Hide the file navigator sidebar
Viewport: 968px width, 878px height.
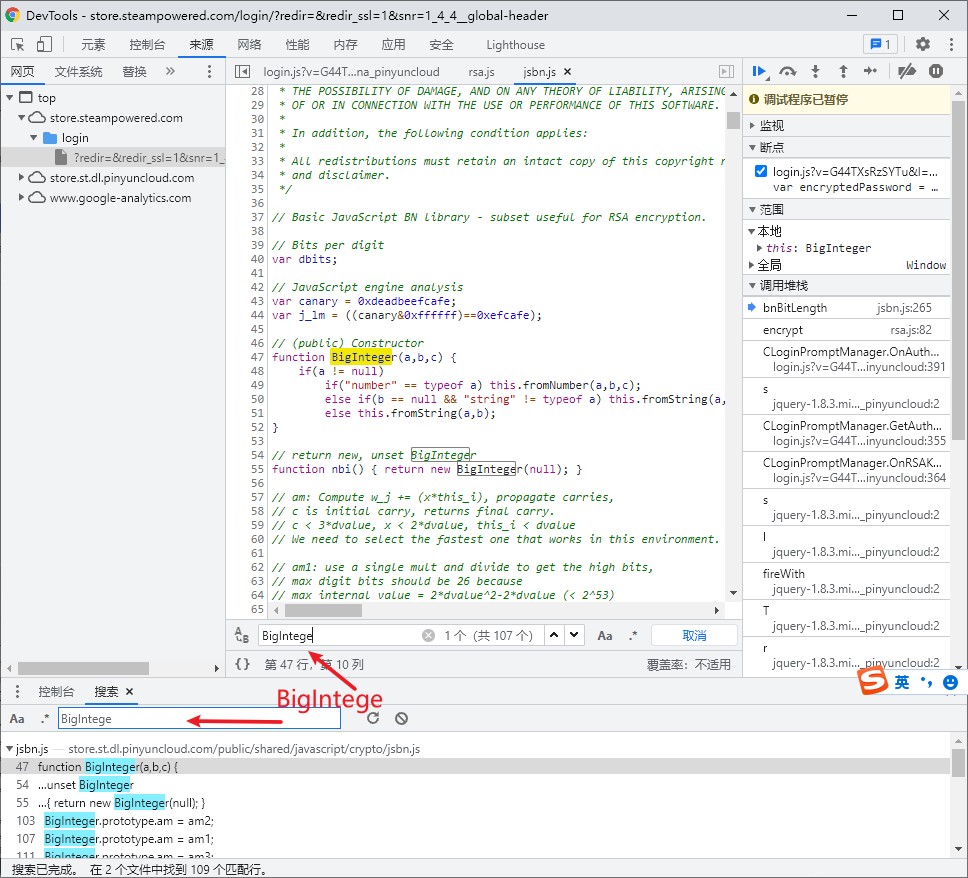tap(243, 72)
